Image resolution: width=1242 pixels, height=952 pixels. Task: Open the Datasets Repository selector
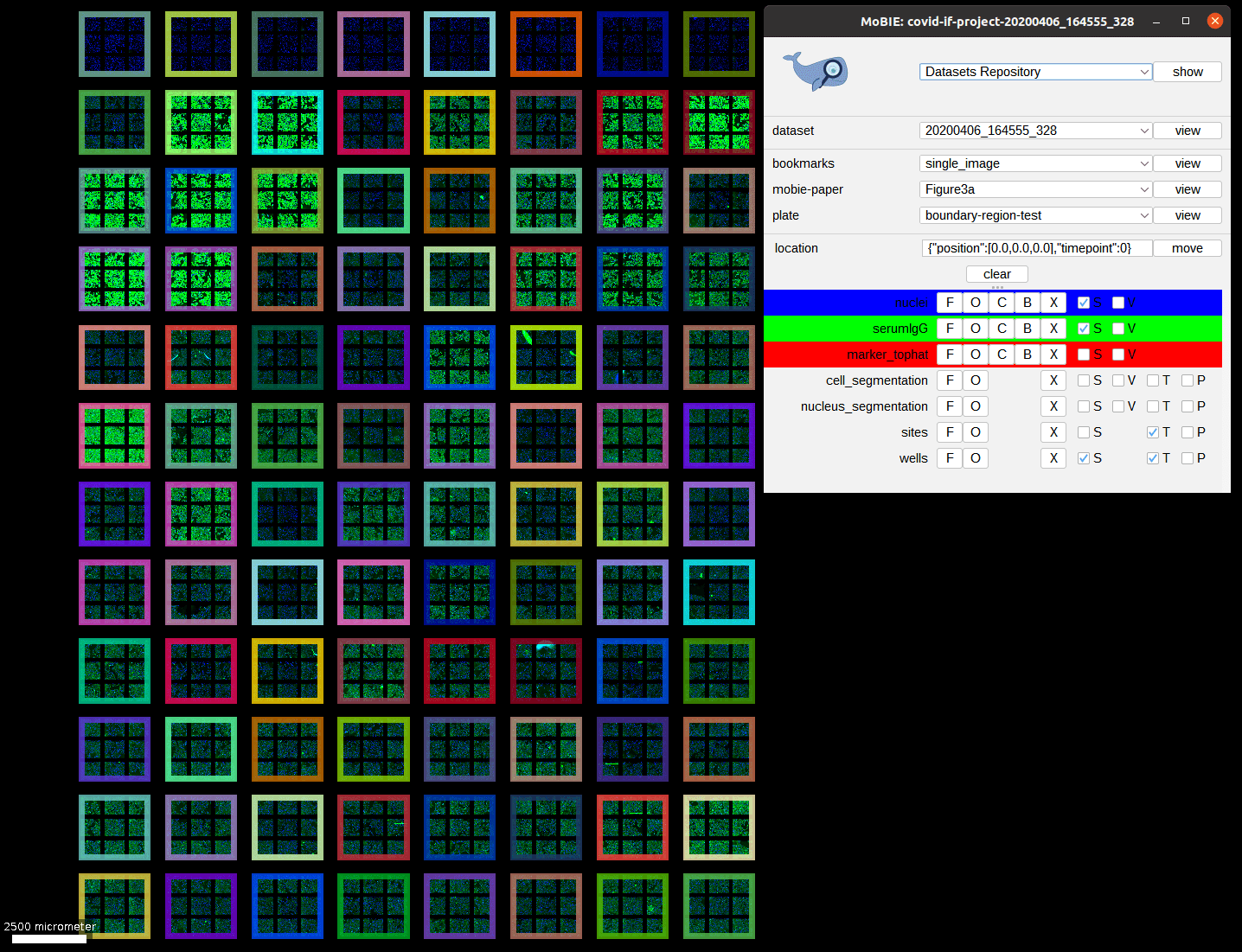click(x=1035, y=71)
